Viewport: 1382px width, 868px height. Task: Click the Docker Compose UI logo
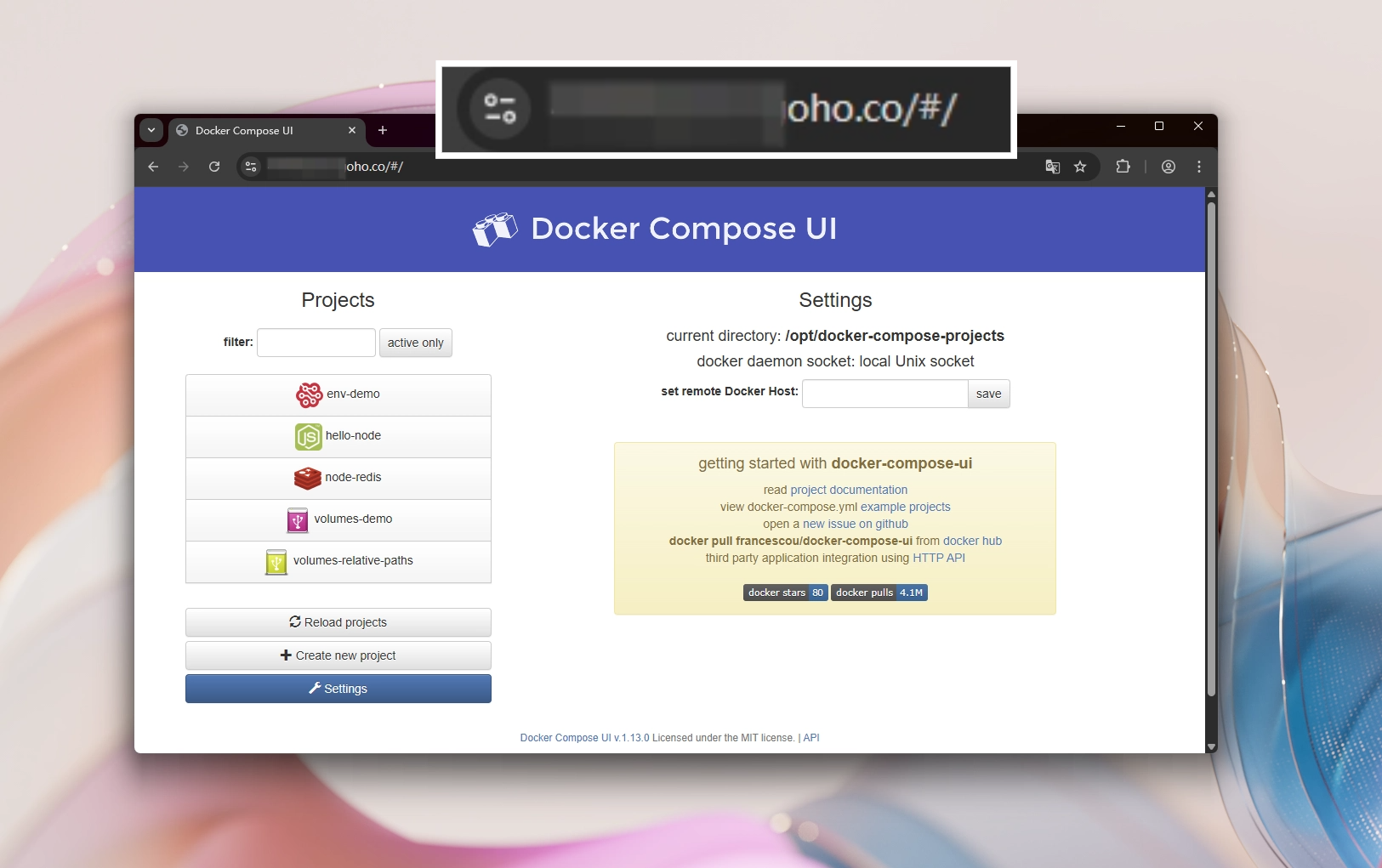click(495, 229)
